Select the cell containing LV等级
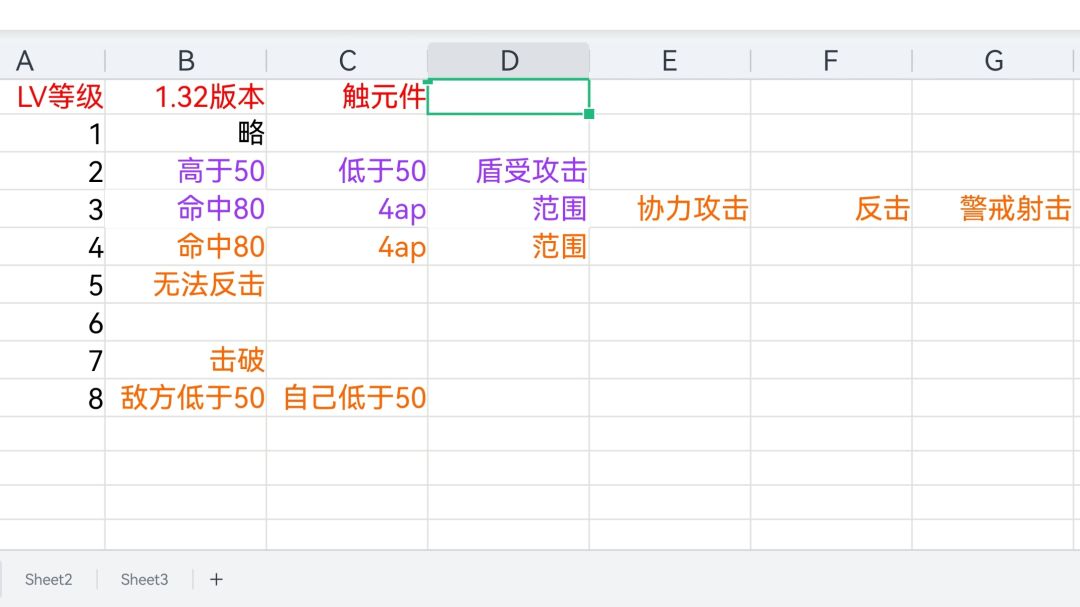Screen dimensions: 1080x607 (60, 97)
